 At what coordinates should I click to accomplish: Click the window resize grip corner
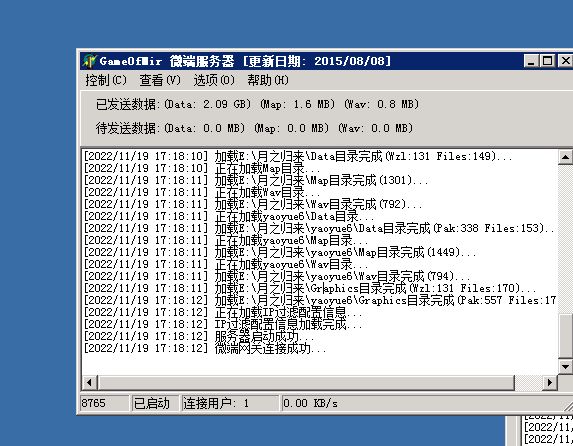click(x=569, y=407)
